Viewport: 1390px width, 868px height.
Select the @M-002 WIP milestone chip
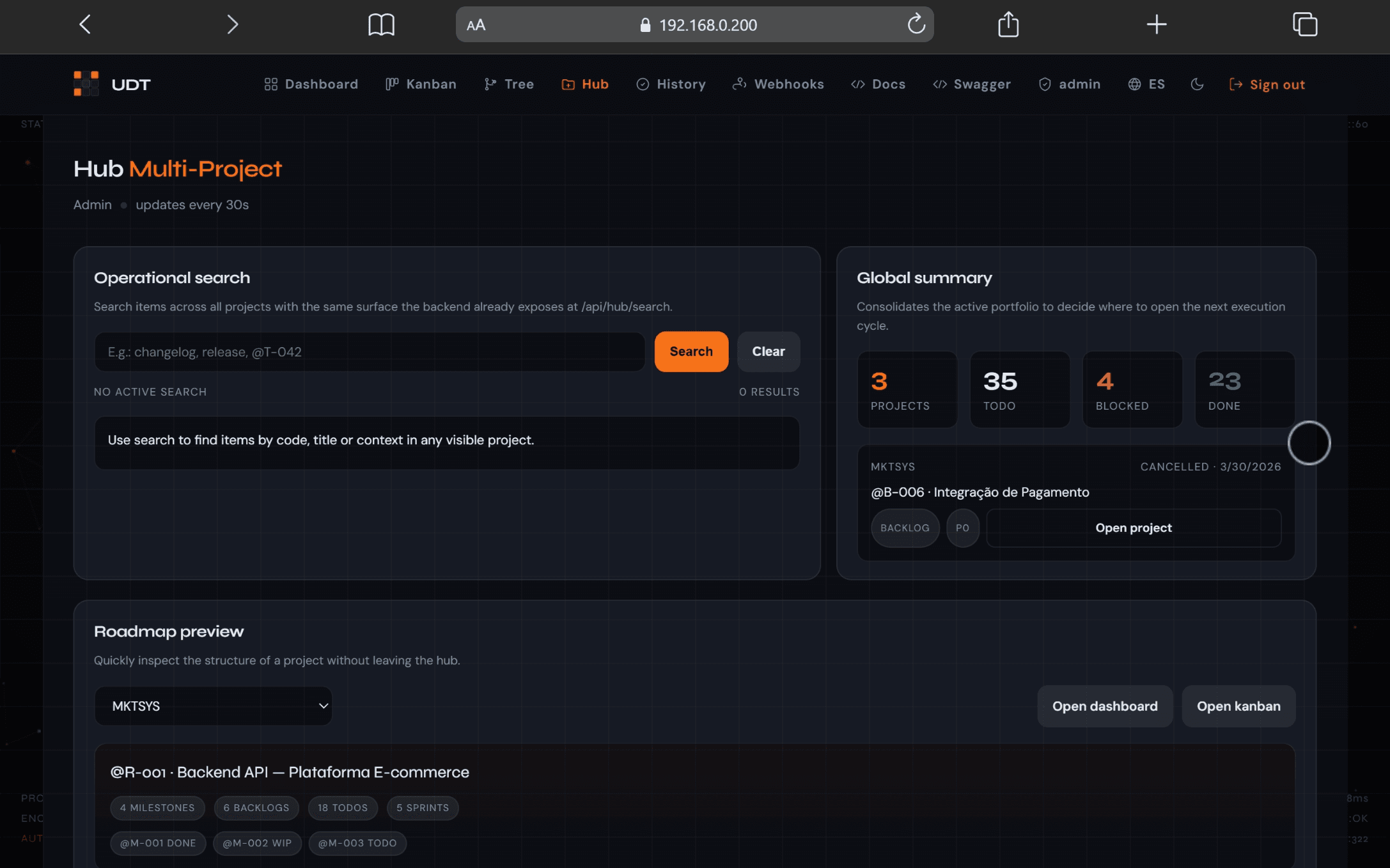tap(257, 843)
